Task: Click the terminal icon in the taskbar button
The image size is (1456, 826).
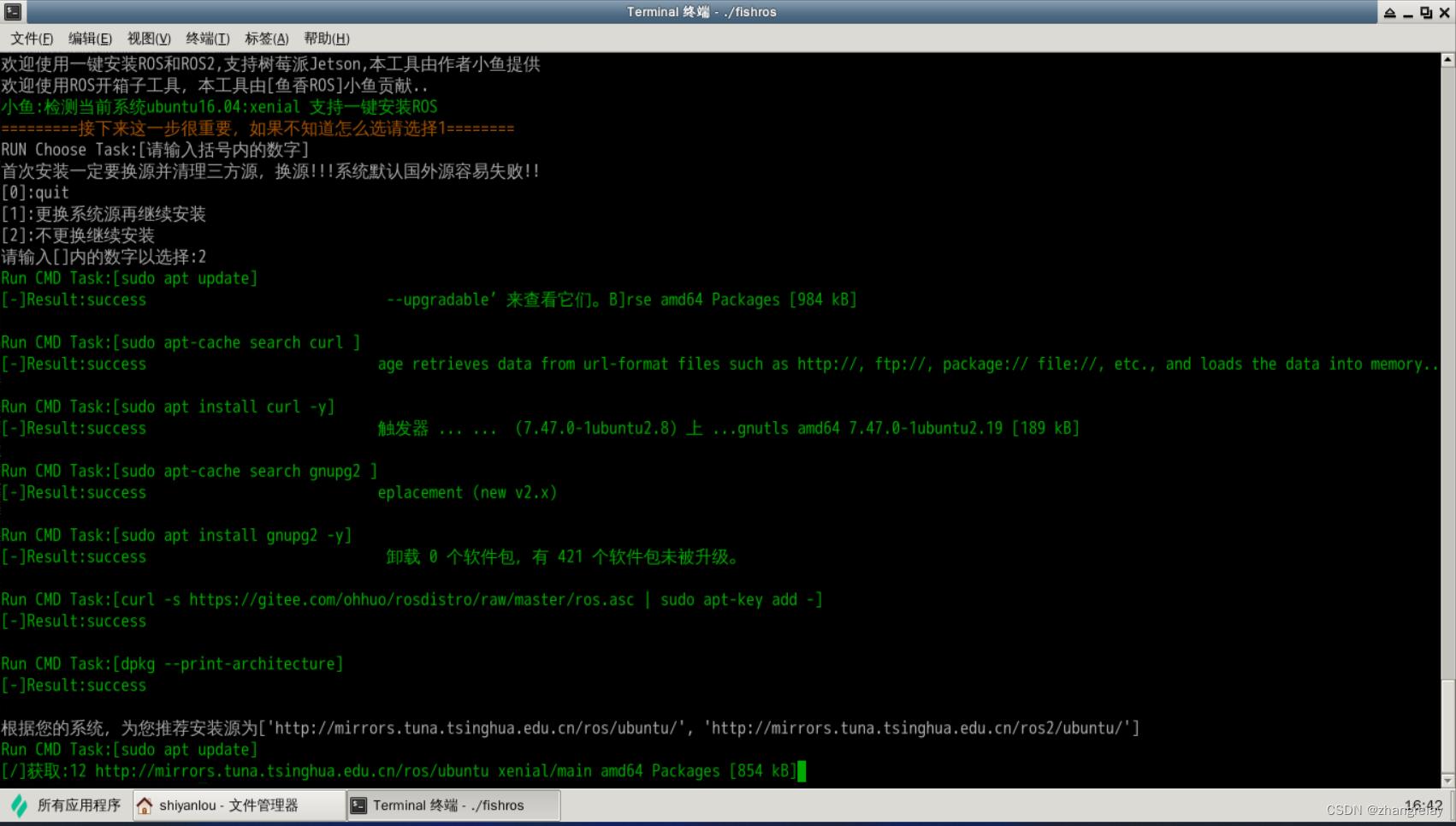Action: (359, 805)
